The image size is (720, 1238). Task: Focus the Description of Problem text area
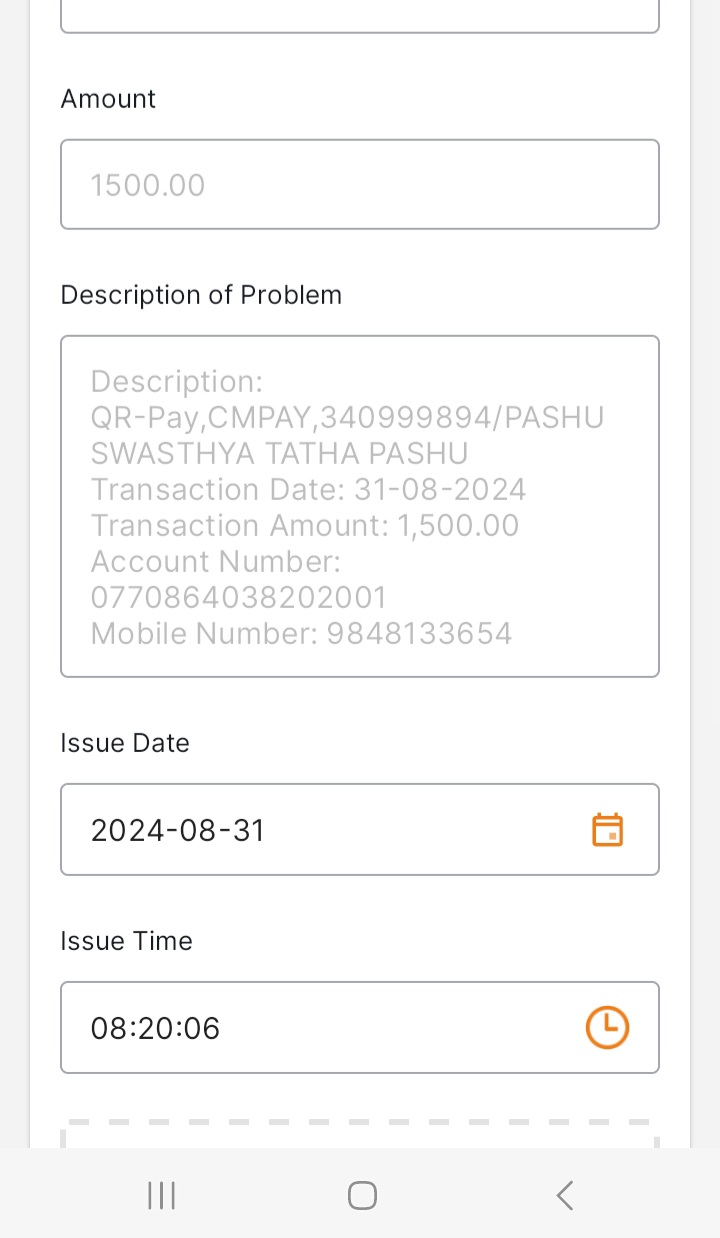click(x=360, y=506)
